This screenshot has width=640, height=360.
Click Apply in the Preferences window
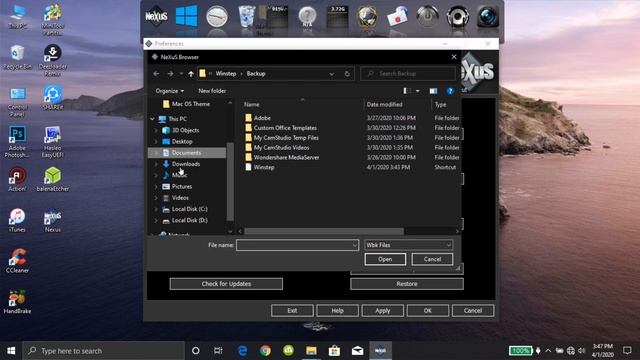(x=382, y=311)
